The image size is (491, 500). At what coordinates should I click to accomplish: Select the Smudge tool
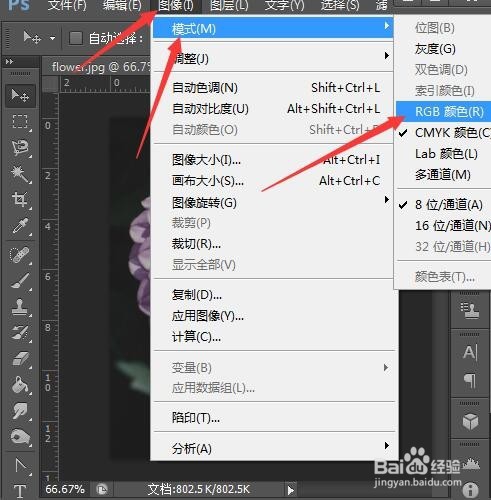tap(20, 411)
